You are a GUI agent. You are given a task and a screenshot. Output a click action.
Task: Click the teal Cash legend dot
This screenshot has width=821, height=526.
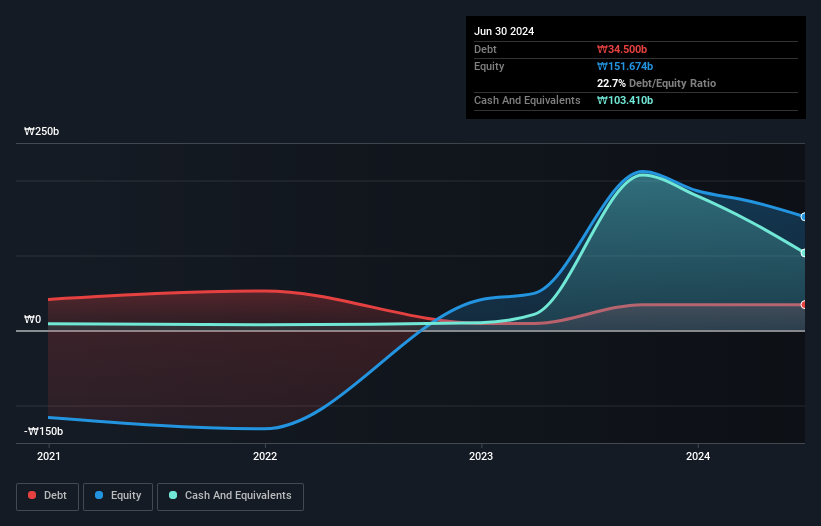(173, 495)
